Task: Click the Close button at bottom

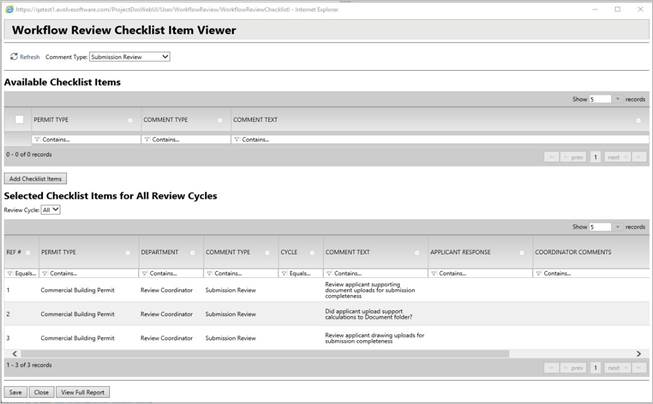Action: [40, 393]
